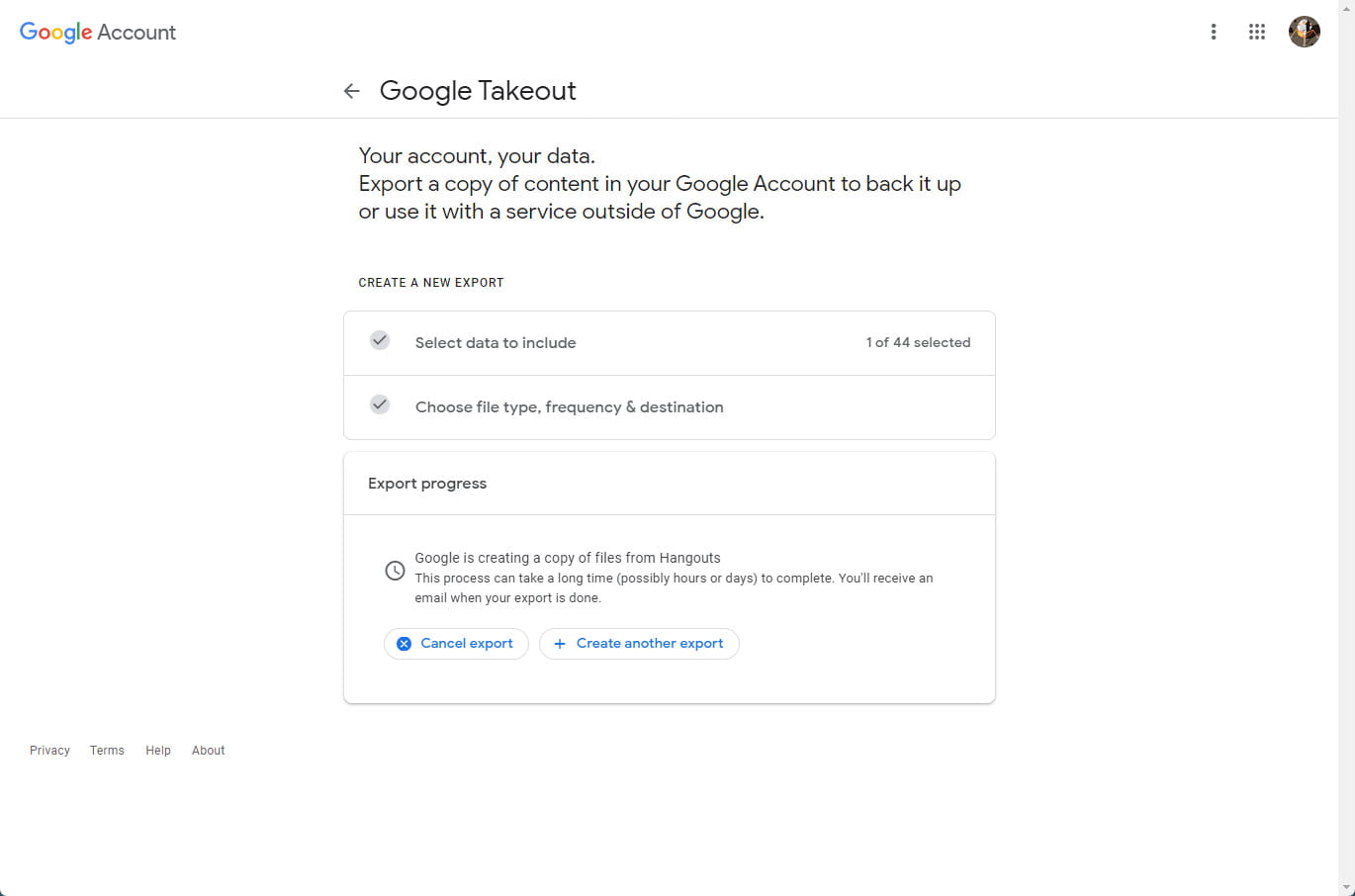
Task: Click the Export progress section header
Action: coord(427,484)
